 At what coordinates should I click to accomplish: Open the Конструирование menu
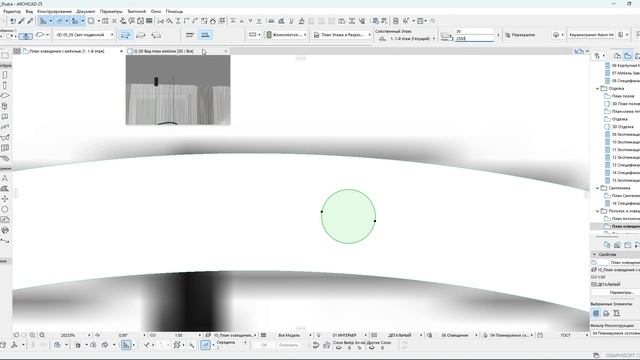tap(54, 11)
